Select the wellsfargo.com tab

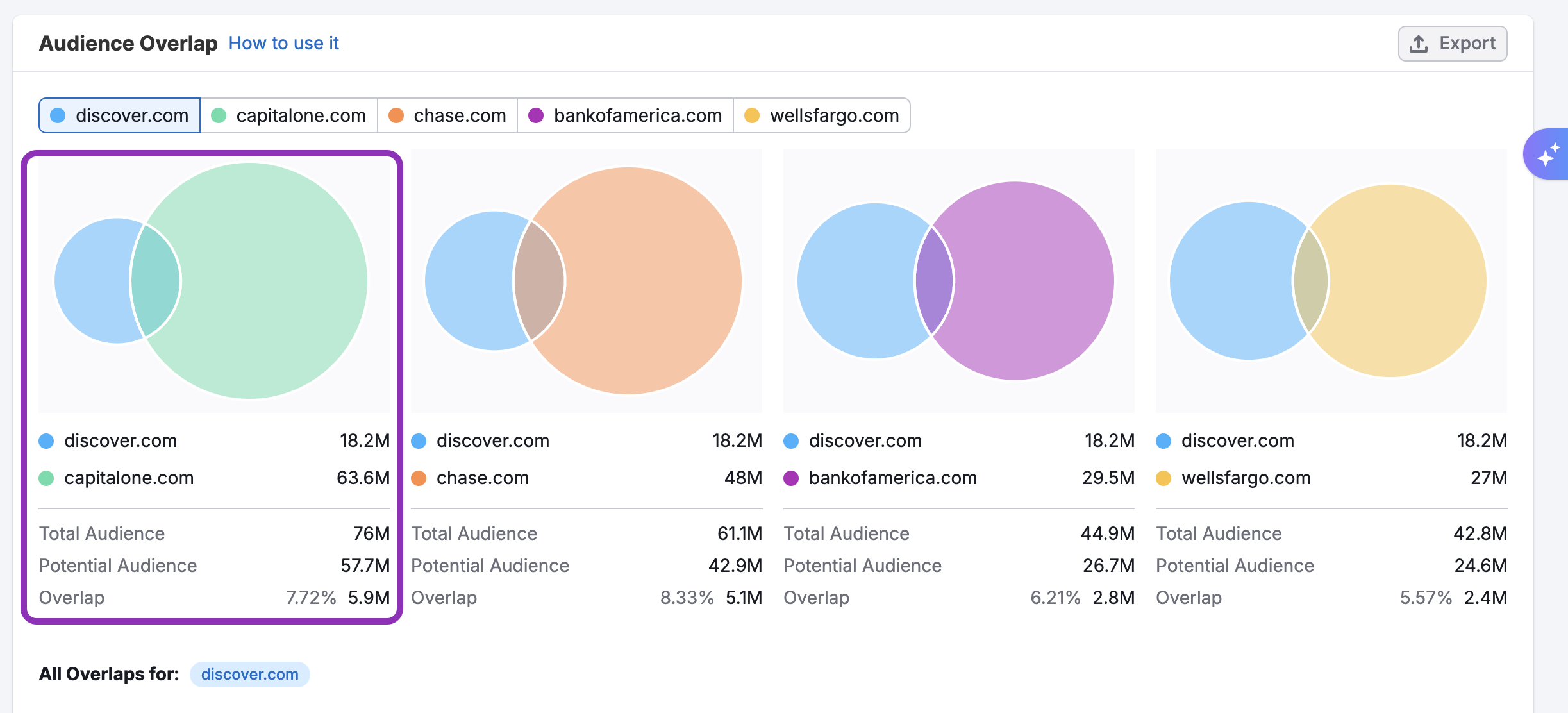(821, 115)
